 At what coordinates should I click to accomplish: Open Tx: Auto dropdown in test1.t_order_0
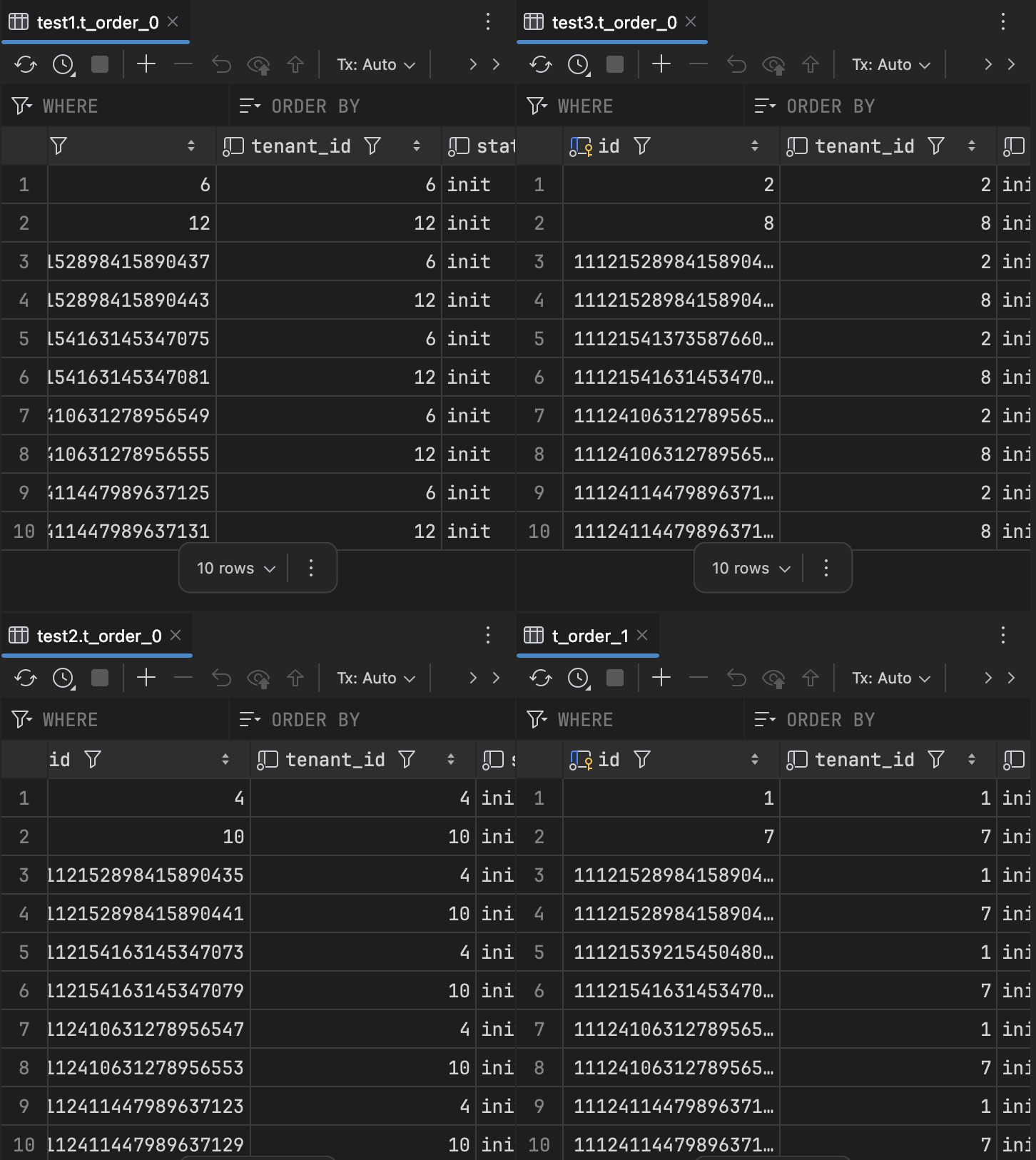(x=376, y=65)
